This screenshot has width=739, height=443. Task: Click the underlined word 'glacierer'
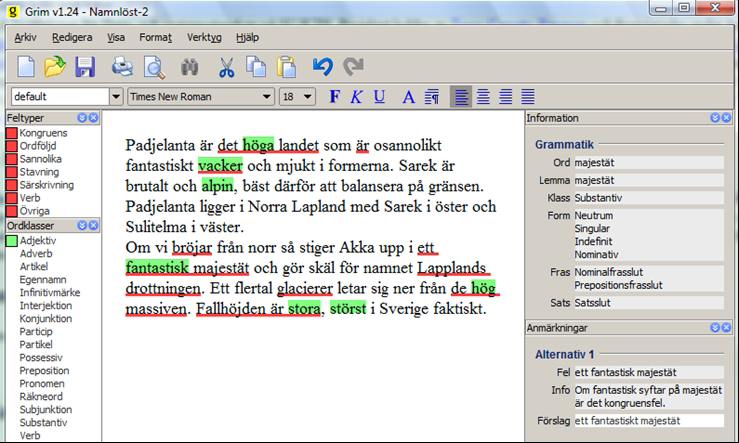click(x=305, y=288)
